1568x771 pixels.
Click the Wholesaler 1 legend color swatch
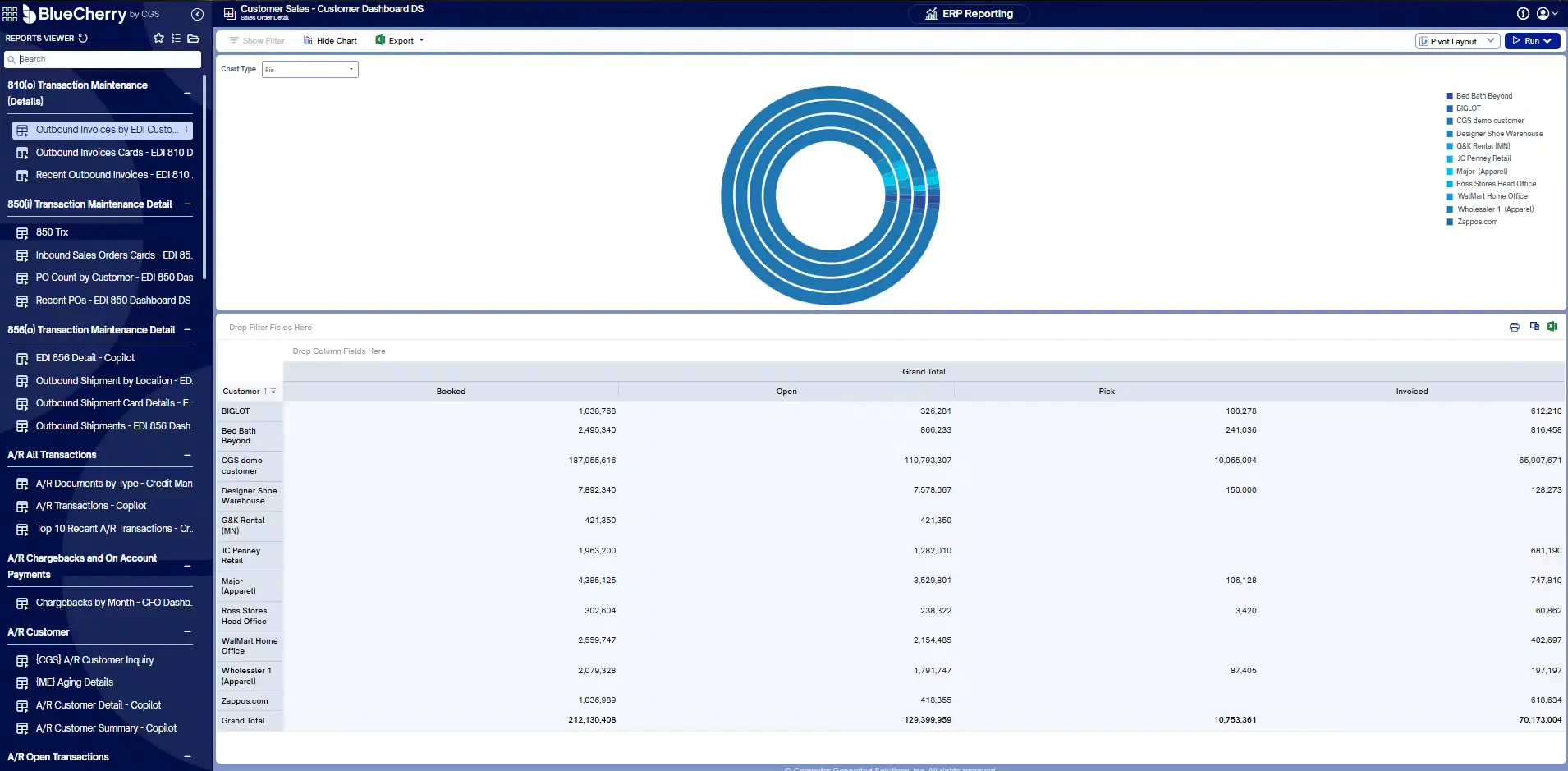click(1450, 209)
